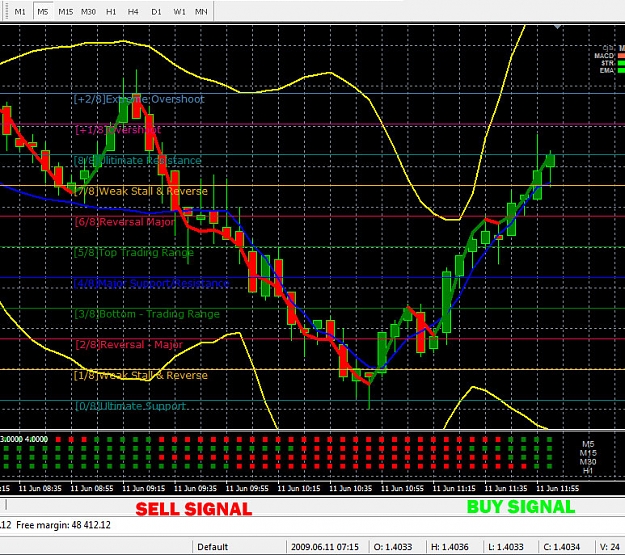
Task: Click the [5/8] Top Trading Range label
Action: (134, 252)
